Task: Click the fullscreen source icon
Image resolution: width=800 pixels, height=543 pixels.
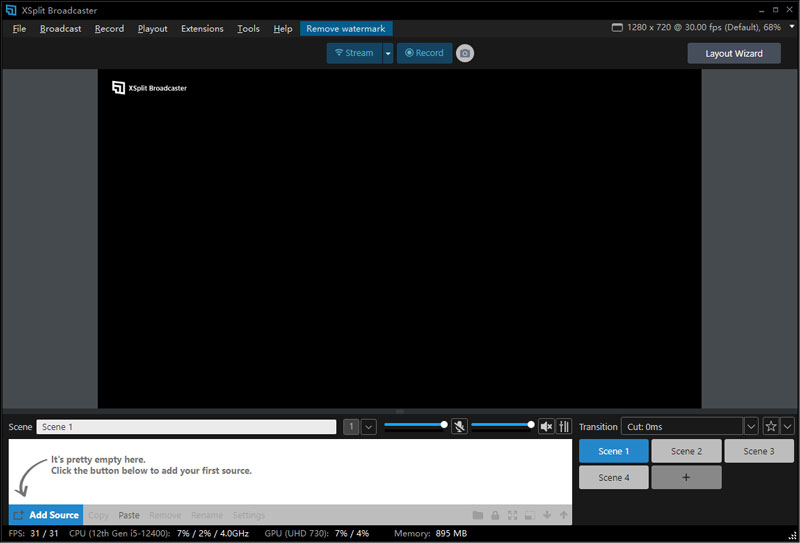Action: click(x=512, y=515)
